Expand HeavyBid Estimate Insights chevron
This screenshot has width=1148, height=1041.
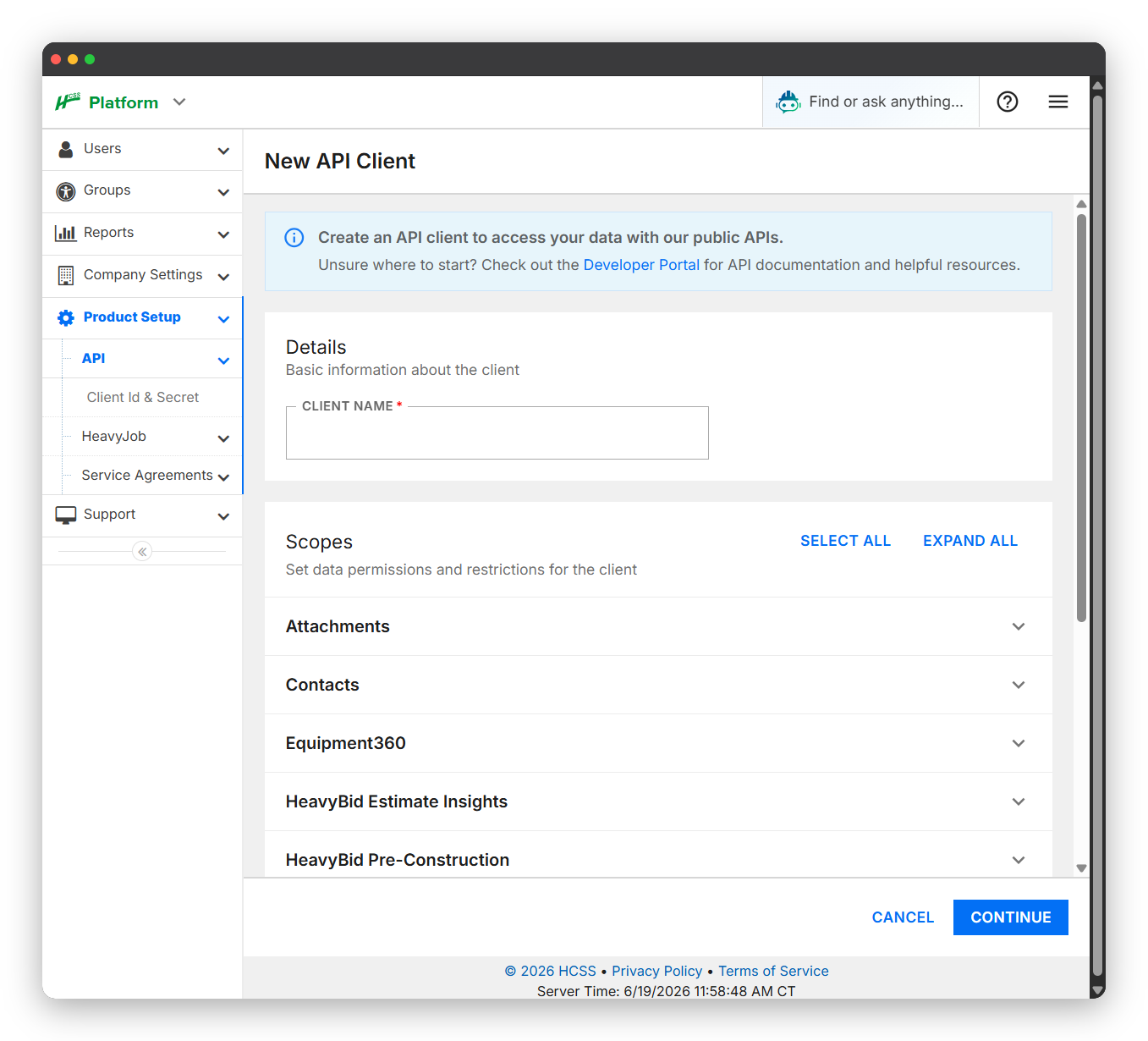(x=1019, y=801)
